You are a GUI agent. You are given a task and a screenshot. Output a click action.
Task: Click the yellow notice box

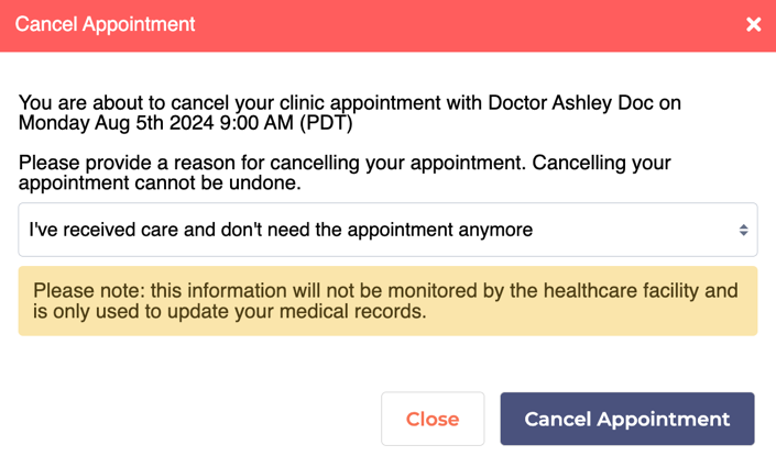387,301
